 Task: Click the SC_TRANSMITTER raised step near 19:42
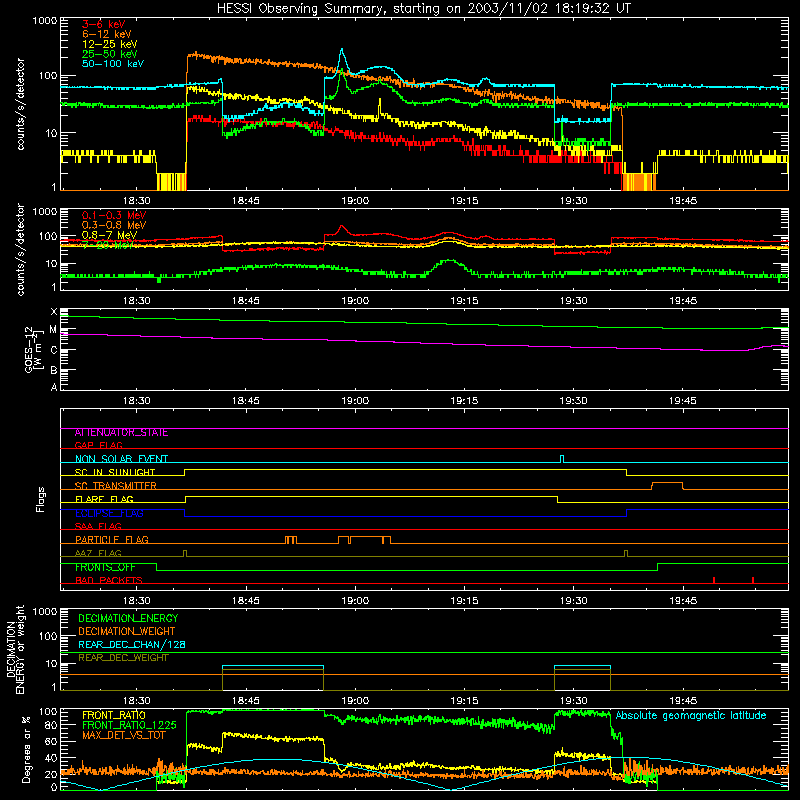667,483
